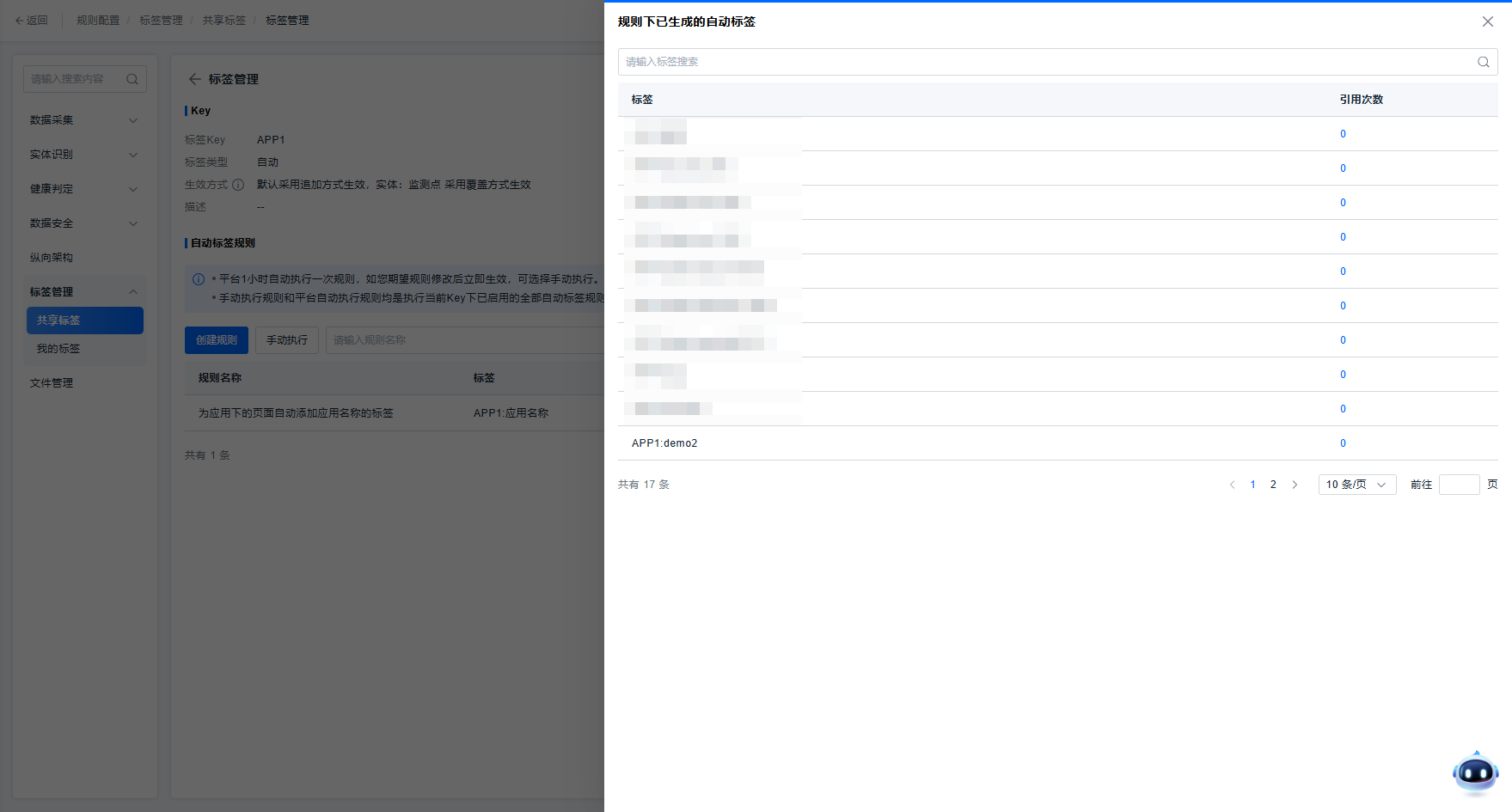Screen dimensions: 1512x812
Task: Close the auto-generated tags drawer
Action: pyautogui.click(x=1487, y=21)
